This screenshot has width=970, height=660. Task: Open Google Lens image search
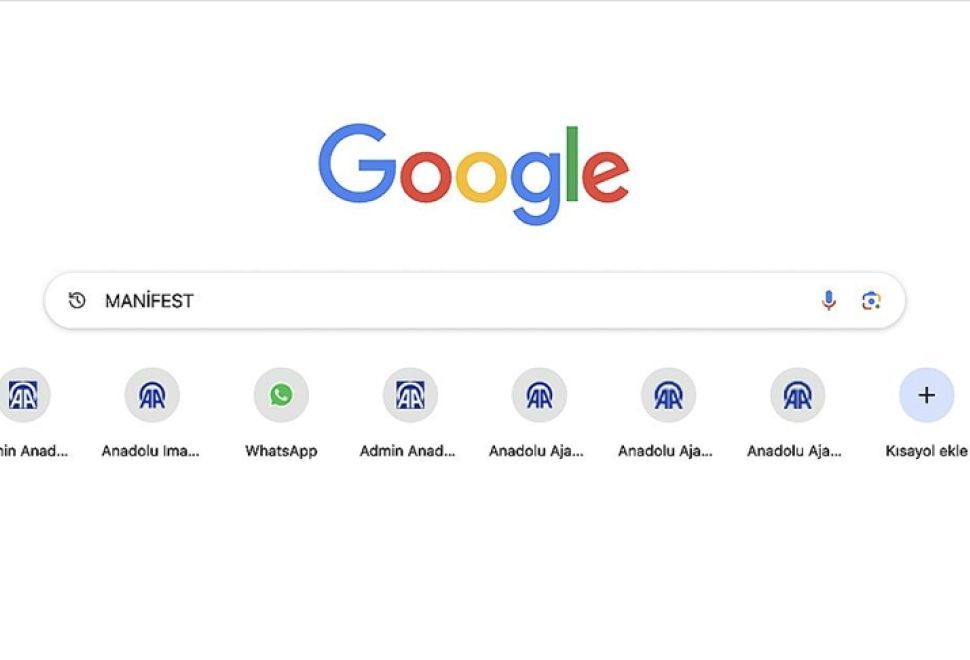[871, 301]
